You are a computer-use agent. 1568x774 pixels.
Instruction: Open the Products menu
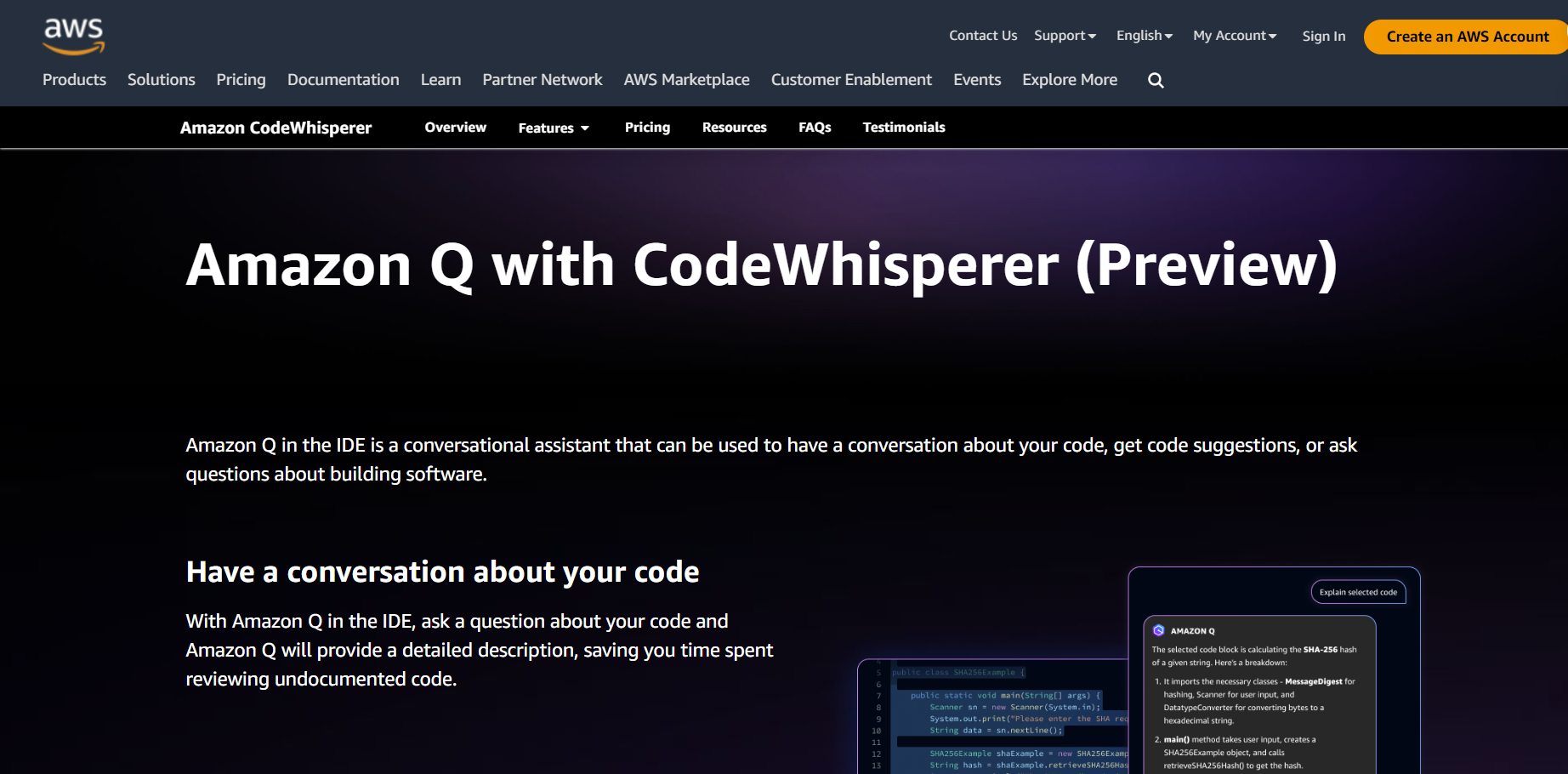[75, 80]
